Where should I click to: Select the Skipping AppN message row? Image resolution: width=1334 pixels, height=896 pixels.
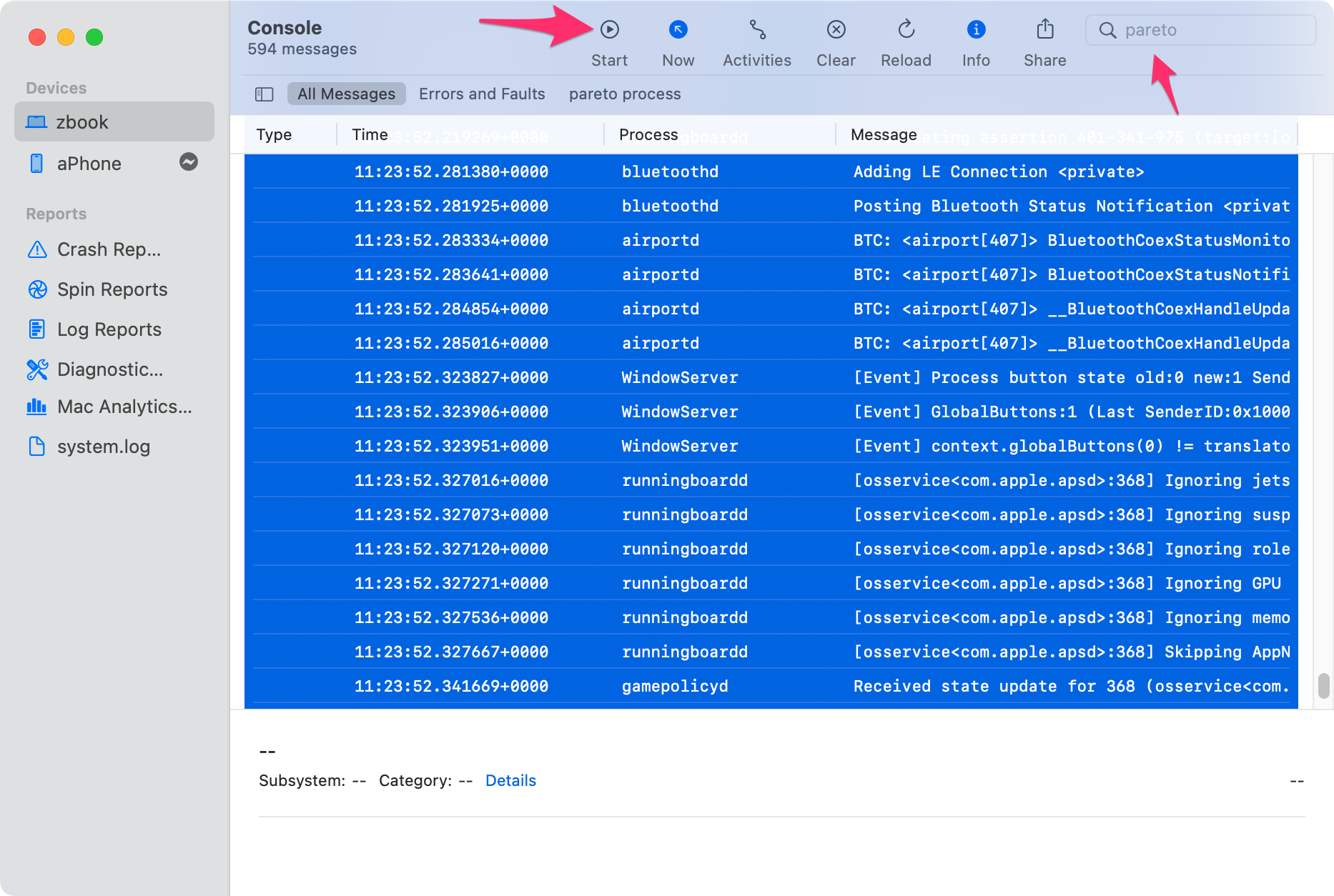click(x=771, y=652)
